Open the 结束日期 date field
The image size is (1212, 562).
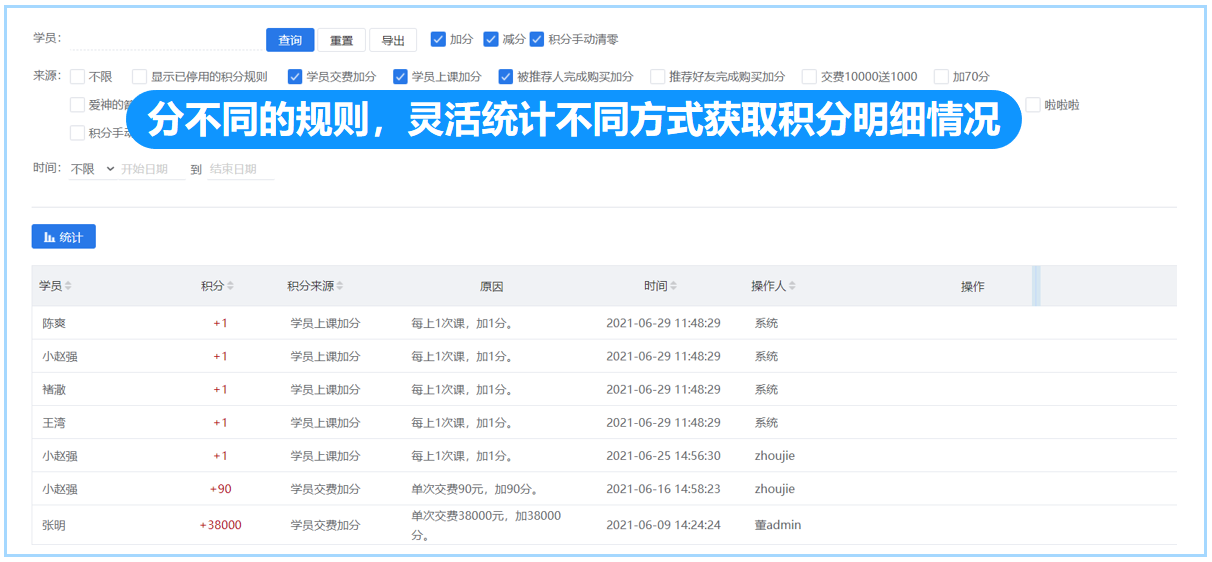coord(238,169)
